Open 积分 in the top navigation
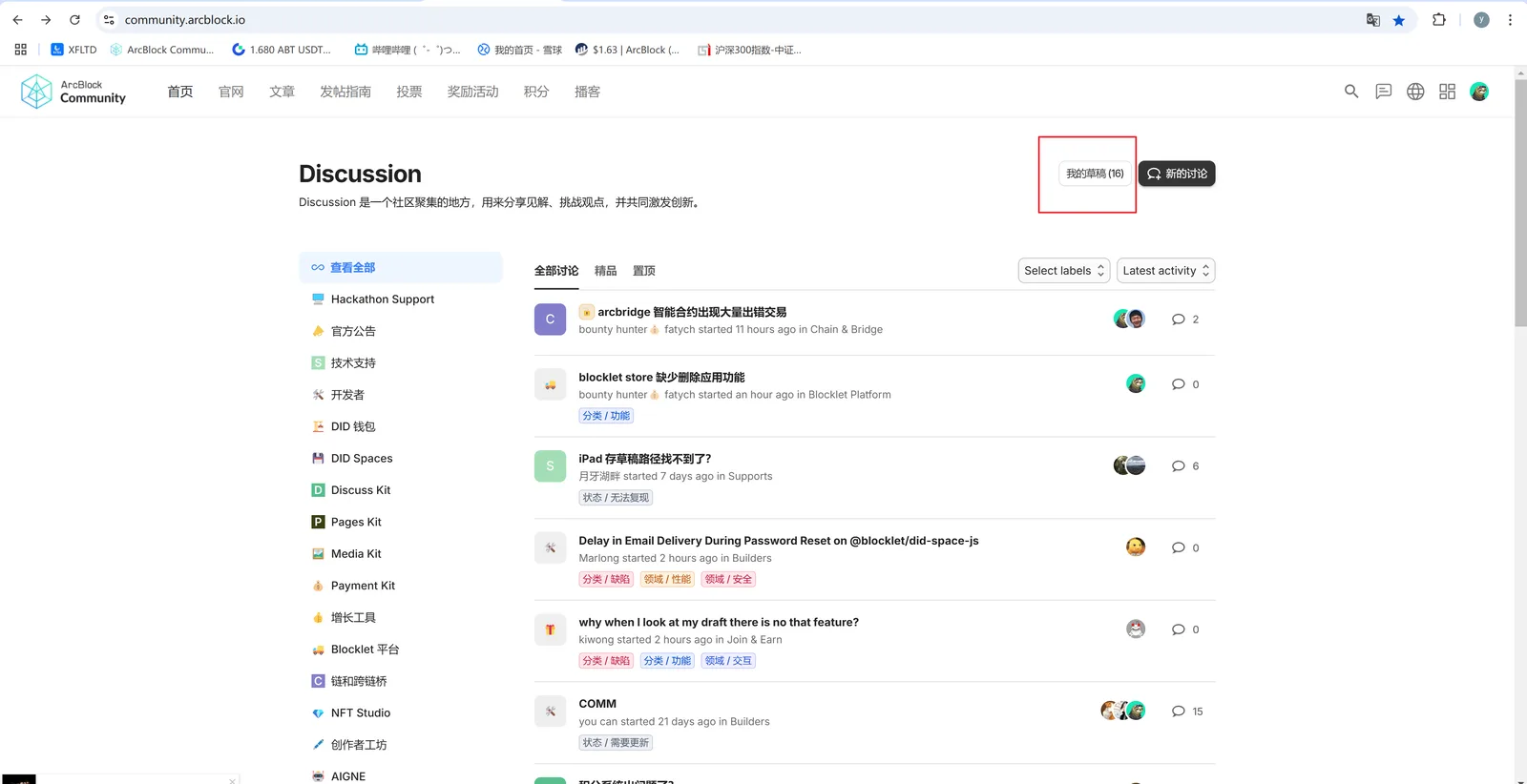Image resolution: width=1527 pixels, height=784 pixels. (x=536, y=92)
